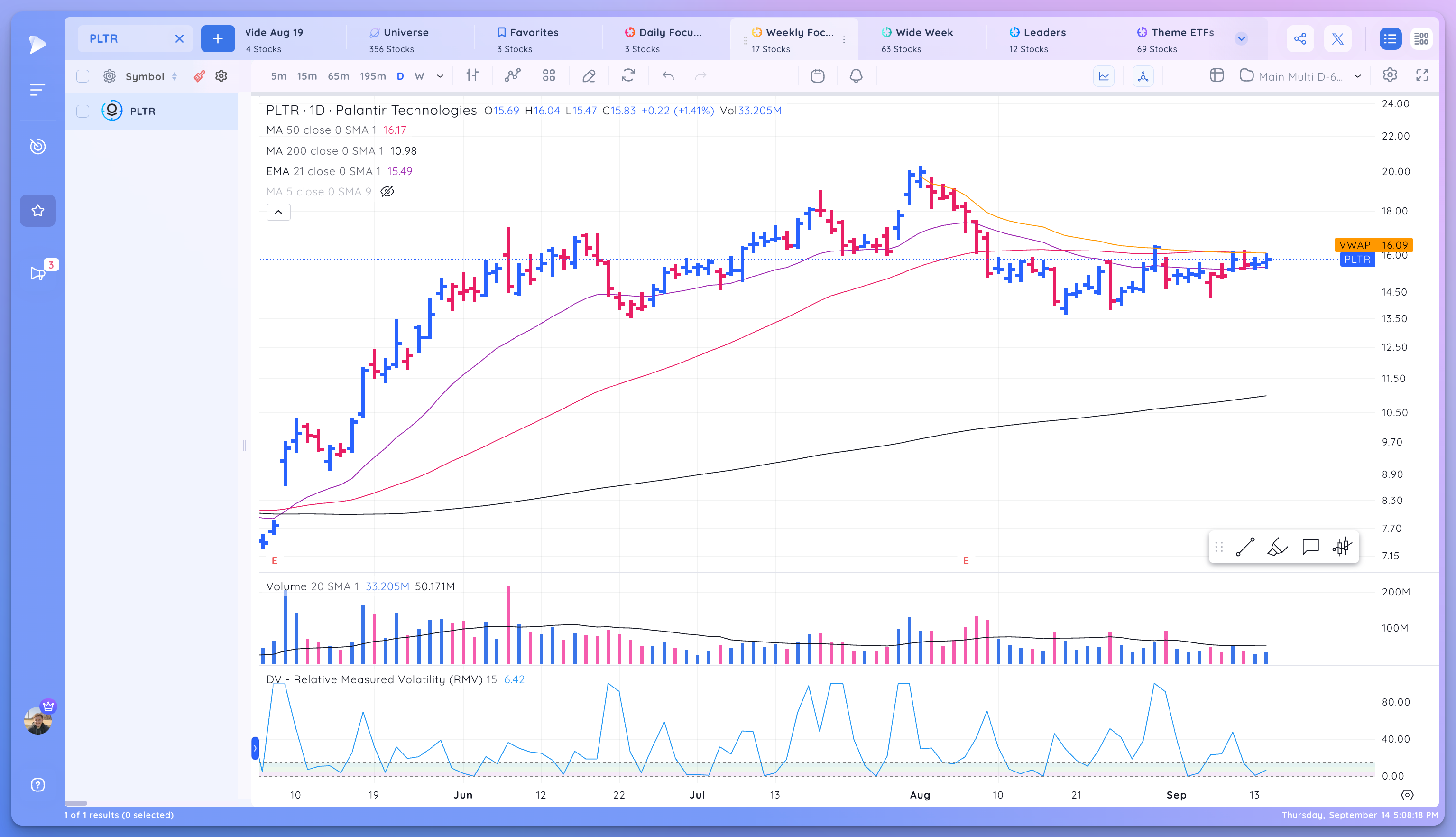Sort by Symbol column arrows
Viewport: 1456px width, 837px height.
[174, 76]
